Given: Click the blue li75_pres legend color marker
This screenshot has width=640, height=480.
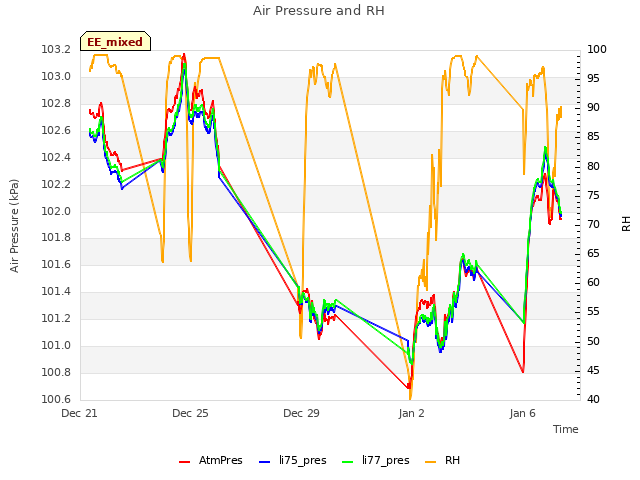Looking at the screenshot, I should point(264,462).
